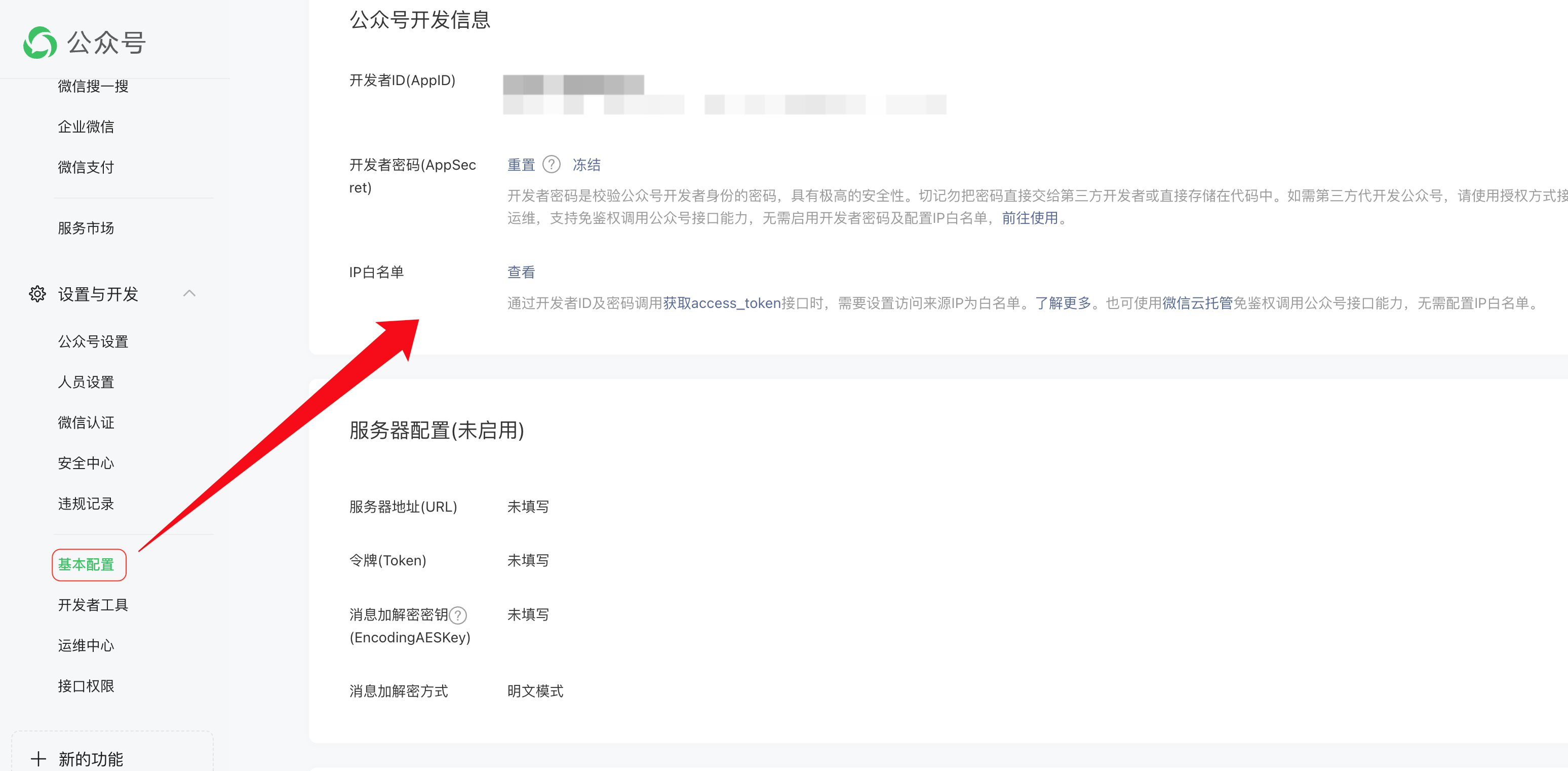
Task: Click the help icon next to 重置
Action: point(551,165)
